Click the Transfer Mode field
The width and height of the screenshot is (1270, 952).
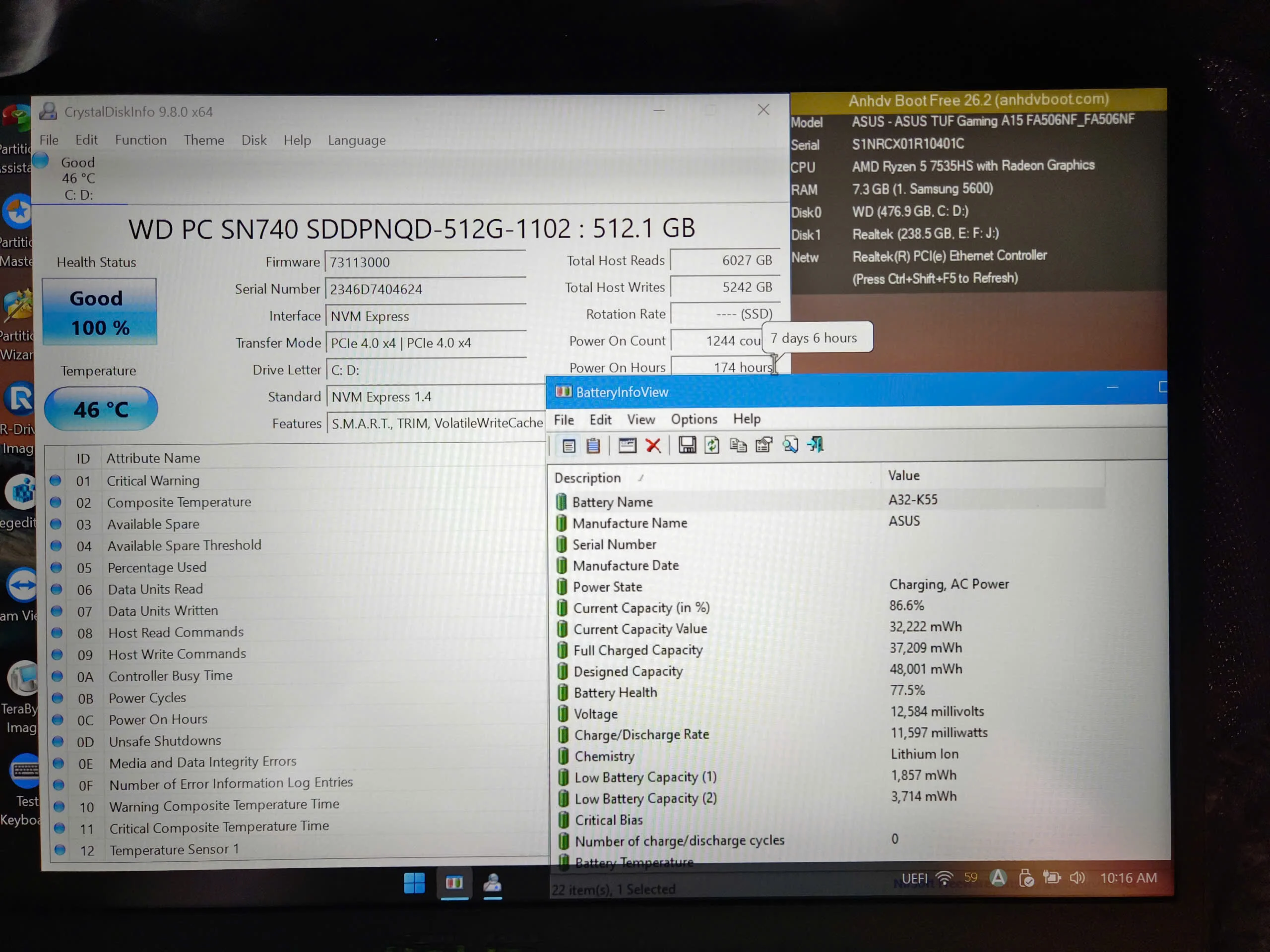point(426,343)
